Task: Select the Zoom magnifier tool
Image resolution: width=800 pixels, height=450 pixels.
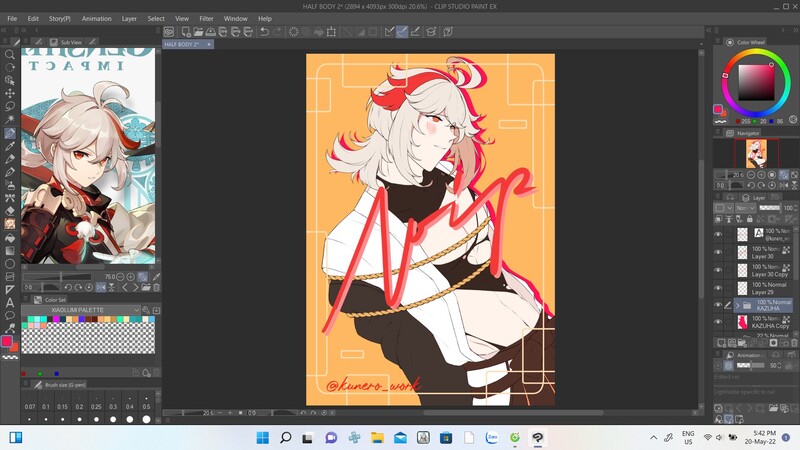Action: [10, 54]
